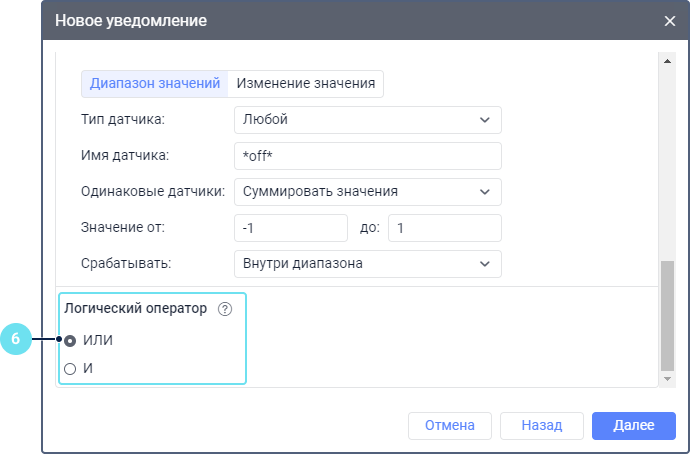Click the scrollbar up arrow

668,59
